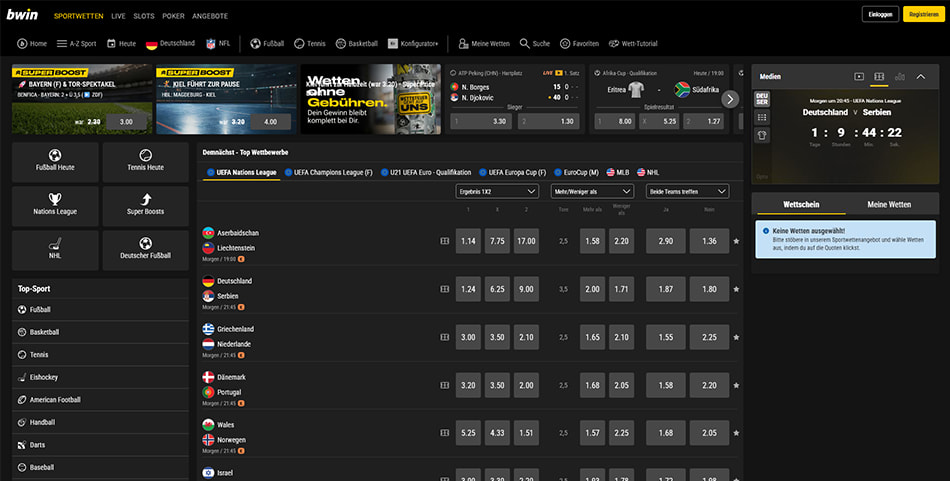Open stats icon for Wales vs Norwegen
The image size is (950, 481).
tap(445, 433)
